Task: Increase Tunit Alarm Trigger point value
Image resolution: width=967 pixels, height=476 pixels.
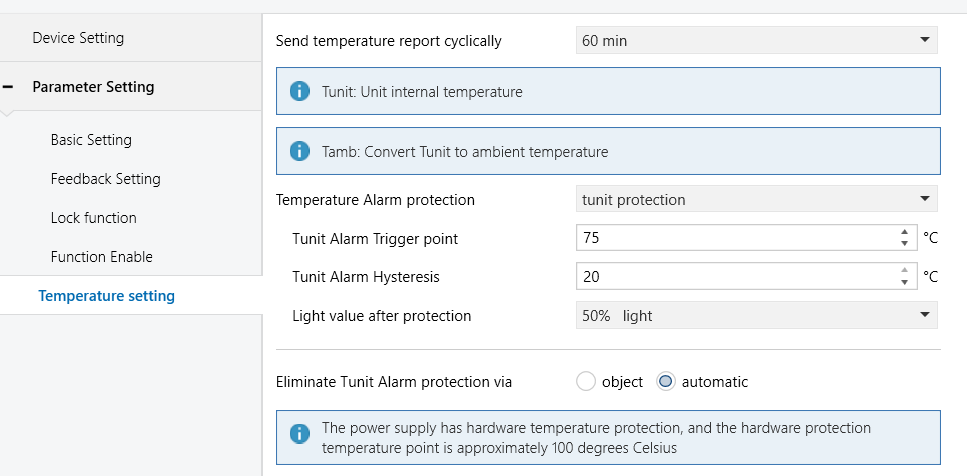Action: [904, 233]
